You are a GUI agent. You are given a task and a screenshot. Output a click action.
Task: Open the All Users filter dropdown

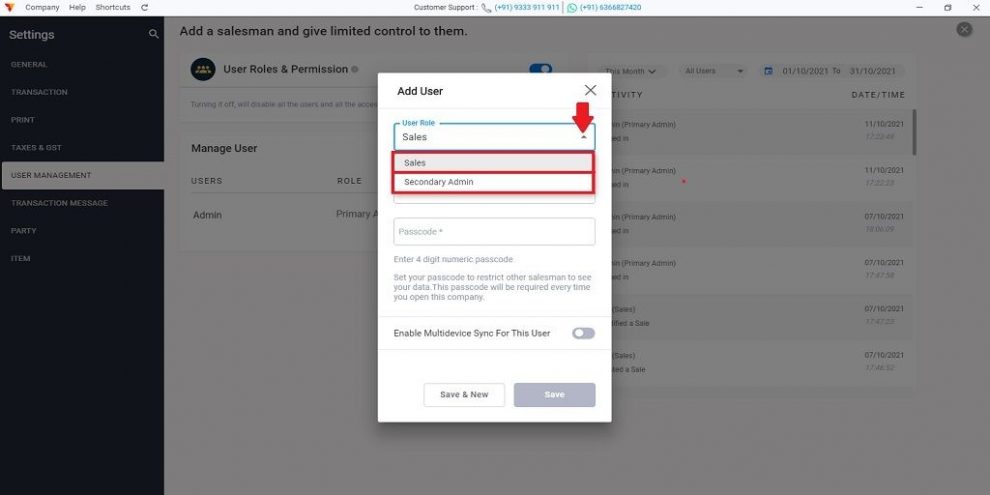[714, 71]
